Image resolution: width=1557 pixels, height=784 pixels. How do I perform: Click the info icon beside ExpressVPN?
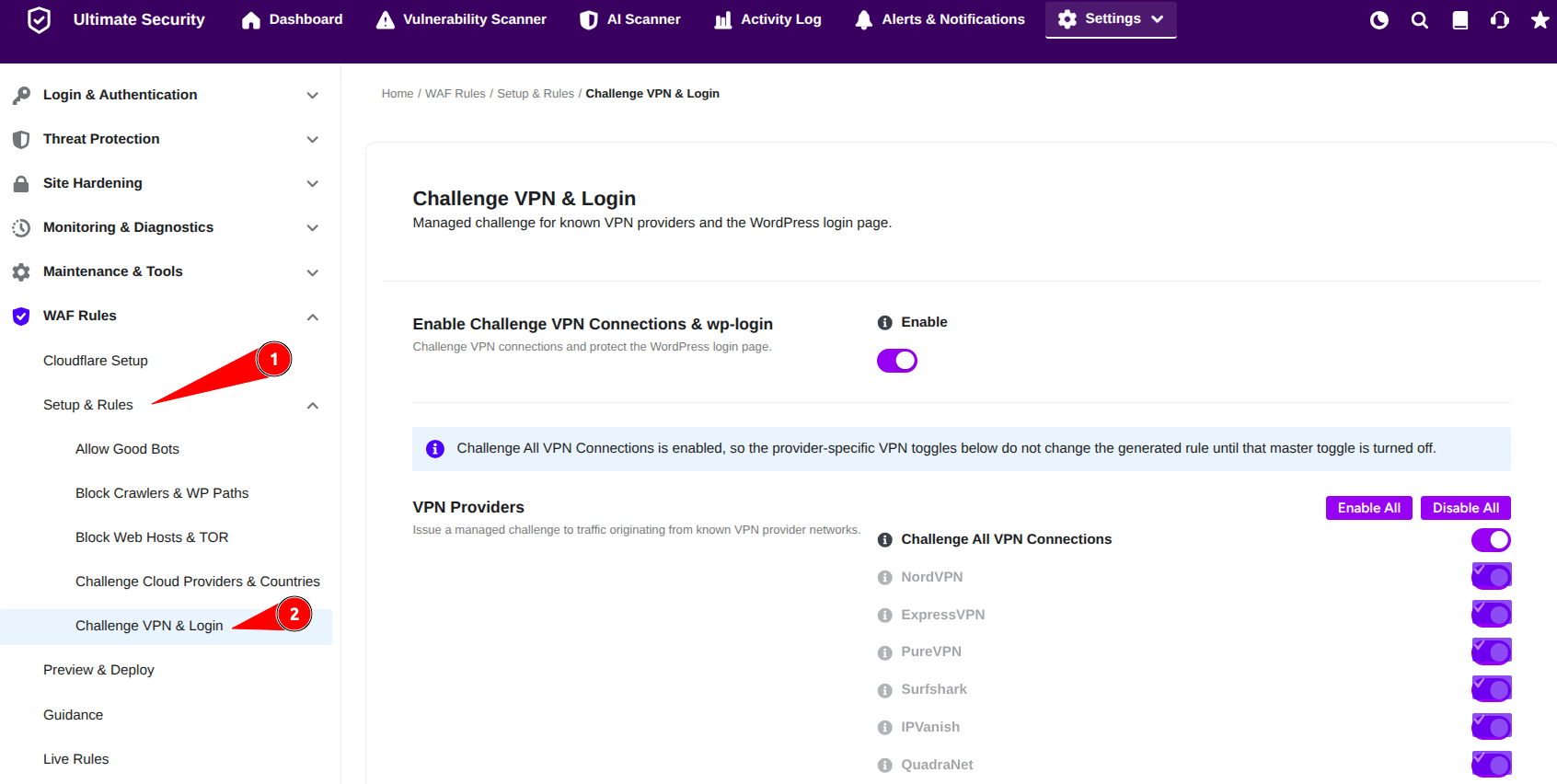(x=885, y=616)
